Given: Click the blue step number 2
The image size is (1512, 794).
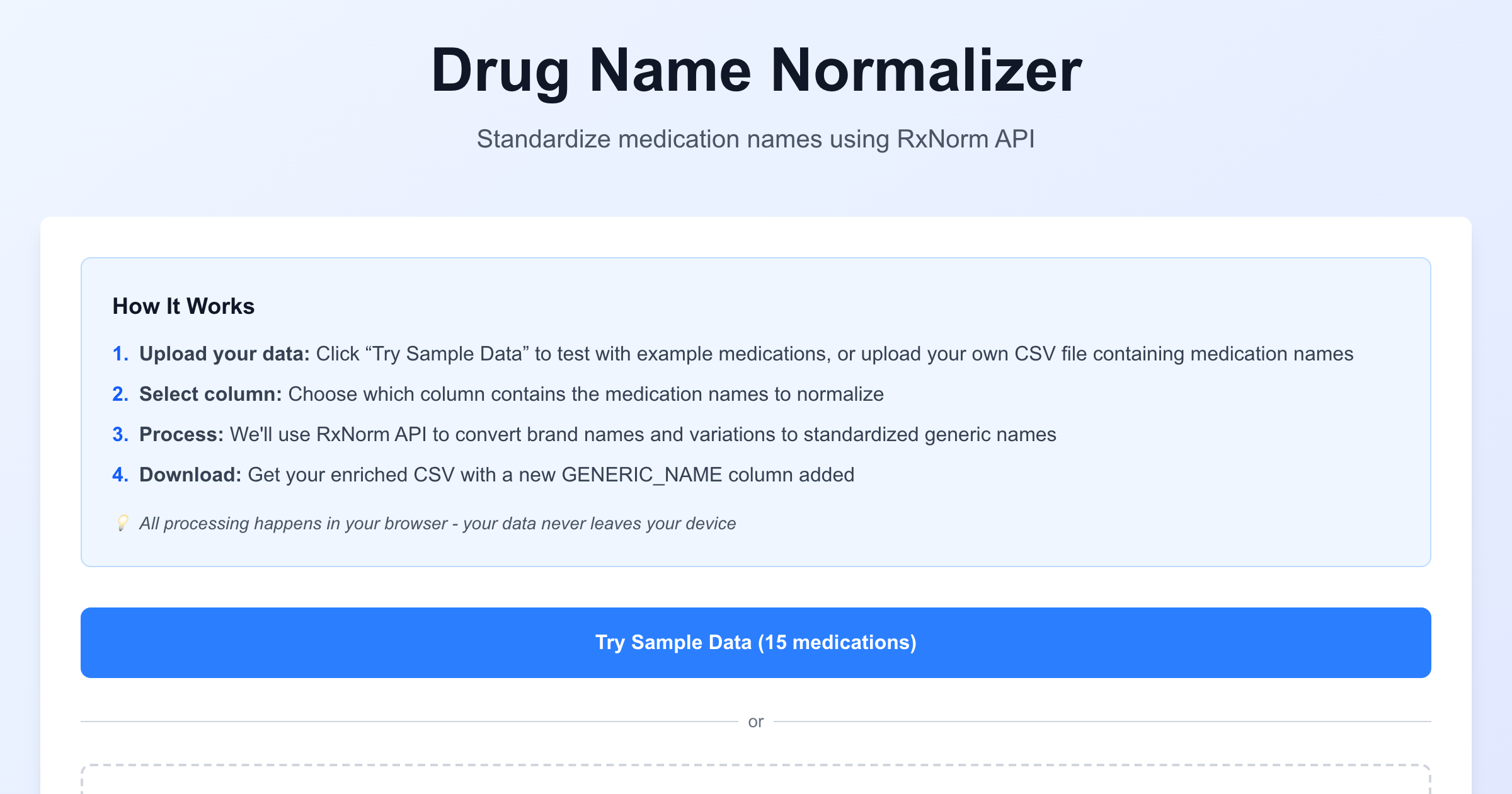Looking at the screenshot, I should (120, 394).
